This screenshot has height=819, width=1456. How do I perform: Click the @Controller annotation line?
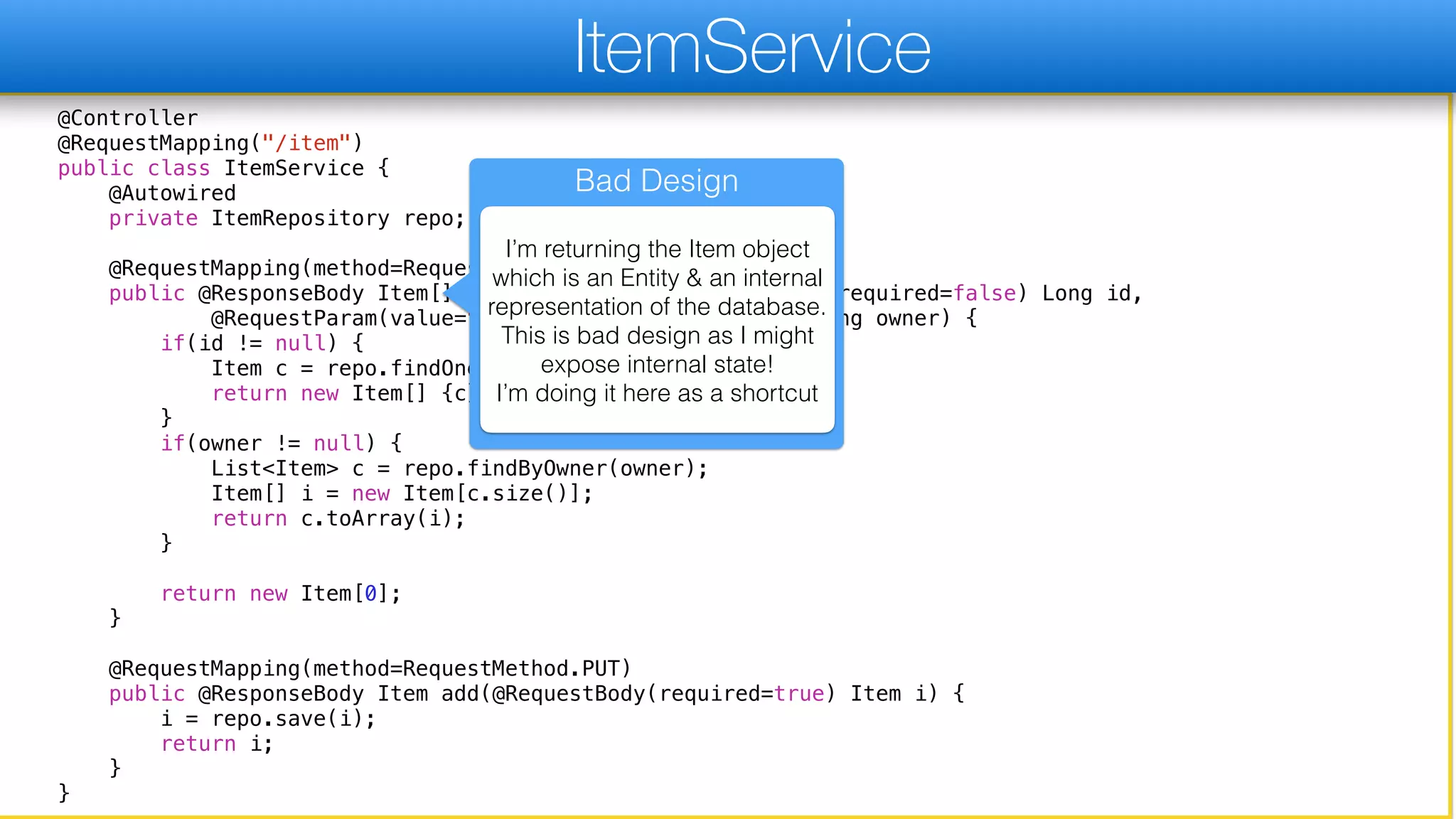tap(128, 118)
